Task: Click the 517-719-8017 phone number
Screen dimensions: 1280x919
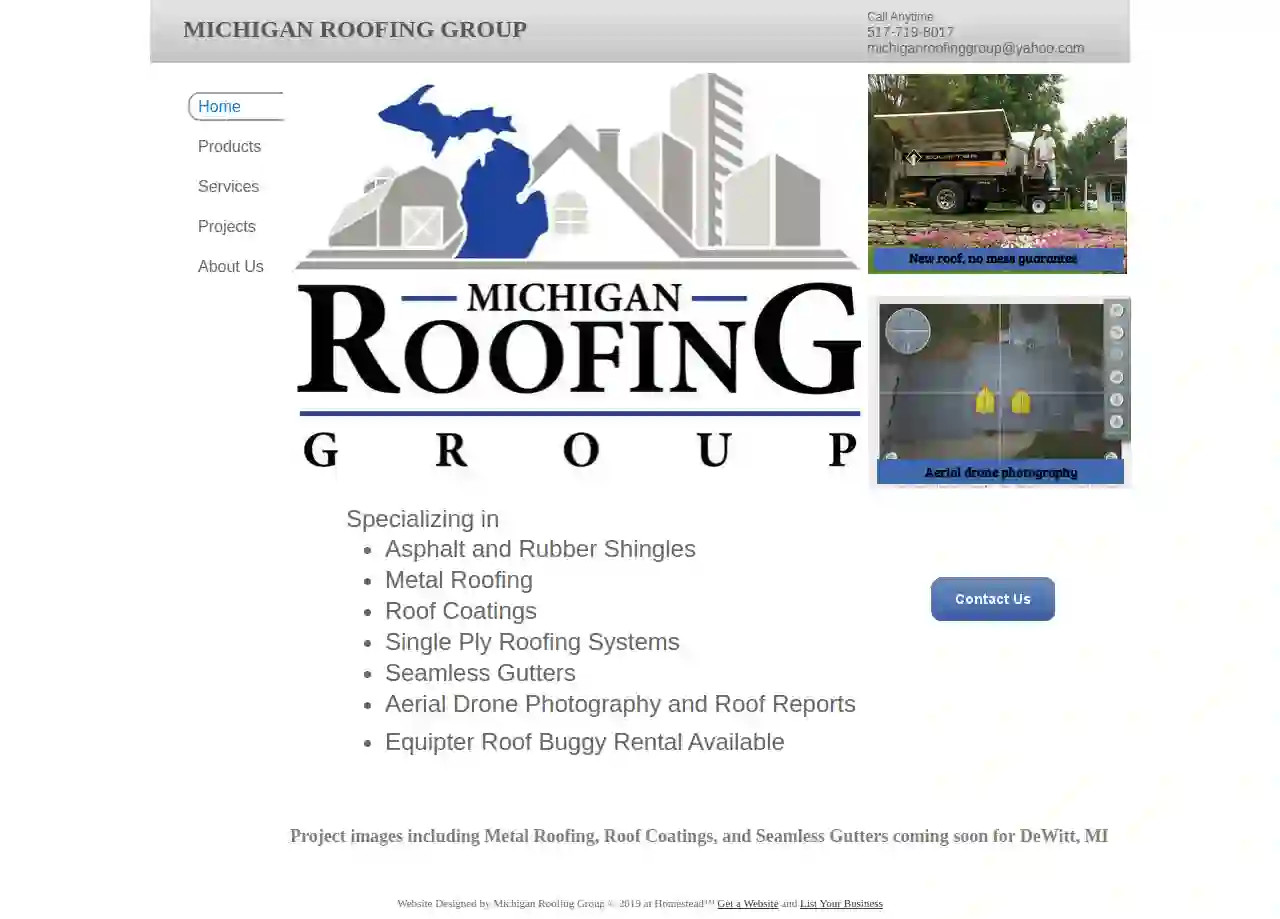Action: (x=910, y=32)
